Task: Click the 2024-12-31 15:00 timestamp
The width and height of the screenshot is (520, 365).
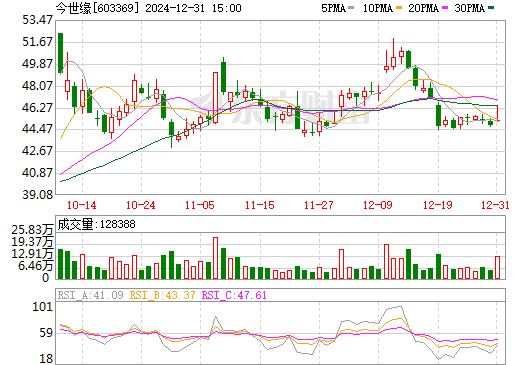Action: tap(193, 8)
